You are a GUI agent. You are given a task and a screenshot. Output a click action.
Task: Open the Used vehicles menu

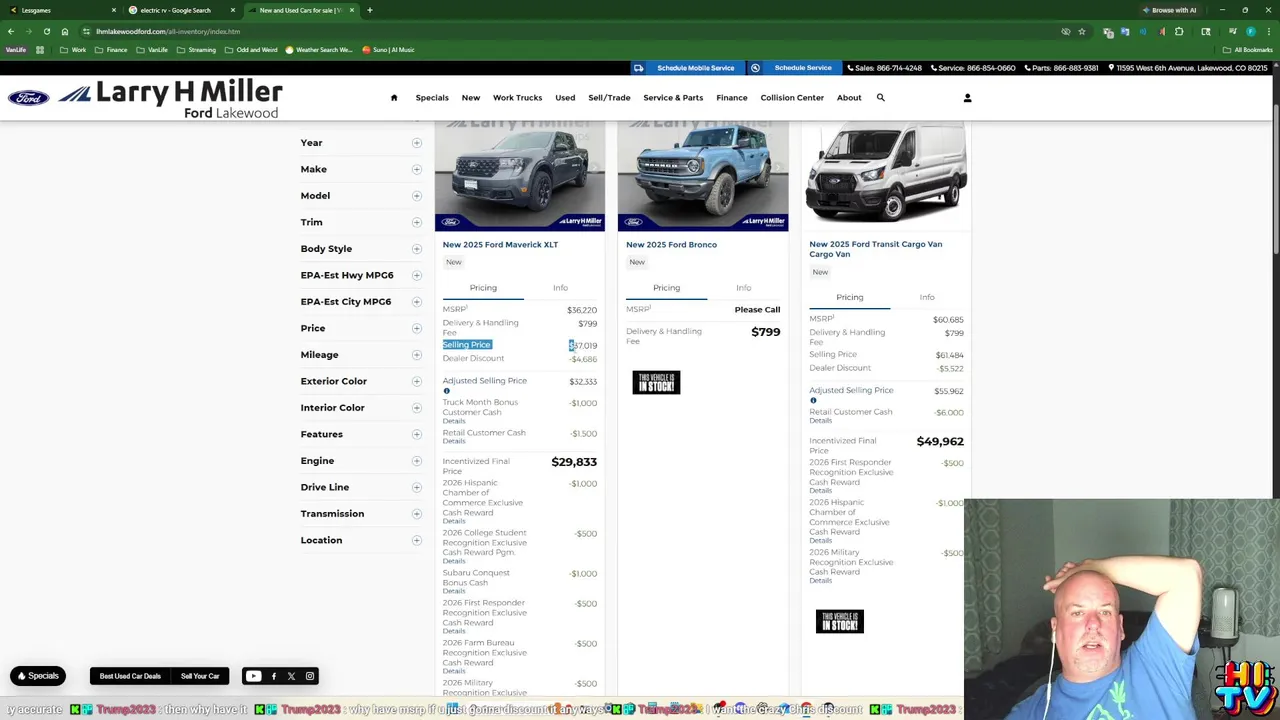coord(565,98)
